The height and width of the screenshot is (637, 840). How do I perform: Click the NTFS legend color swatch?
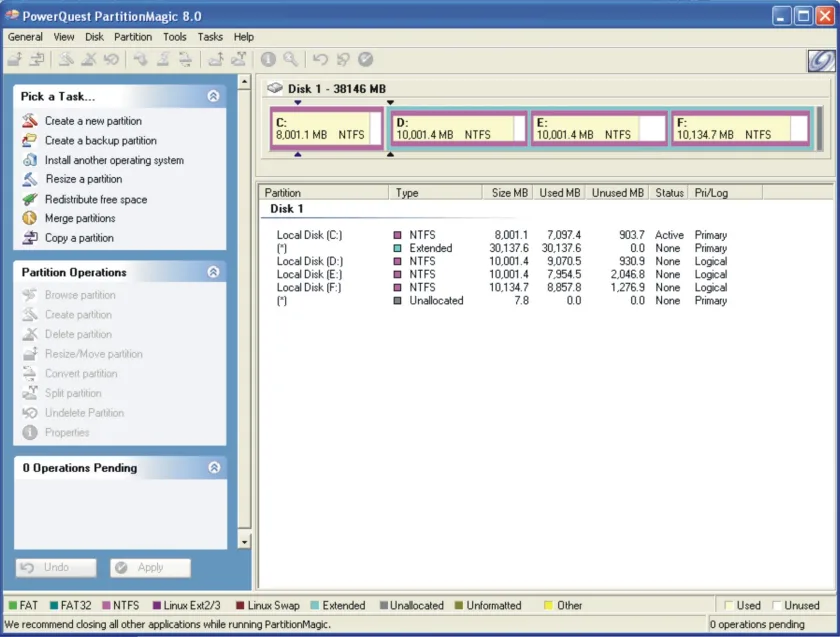coord(106,605)
